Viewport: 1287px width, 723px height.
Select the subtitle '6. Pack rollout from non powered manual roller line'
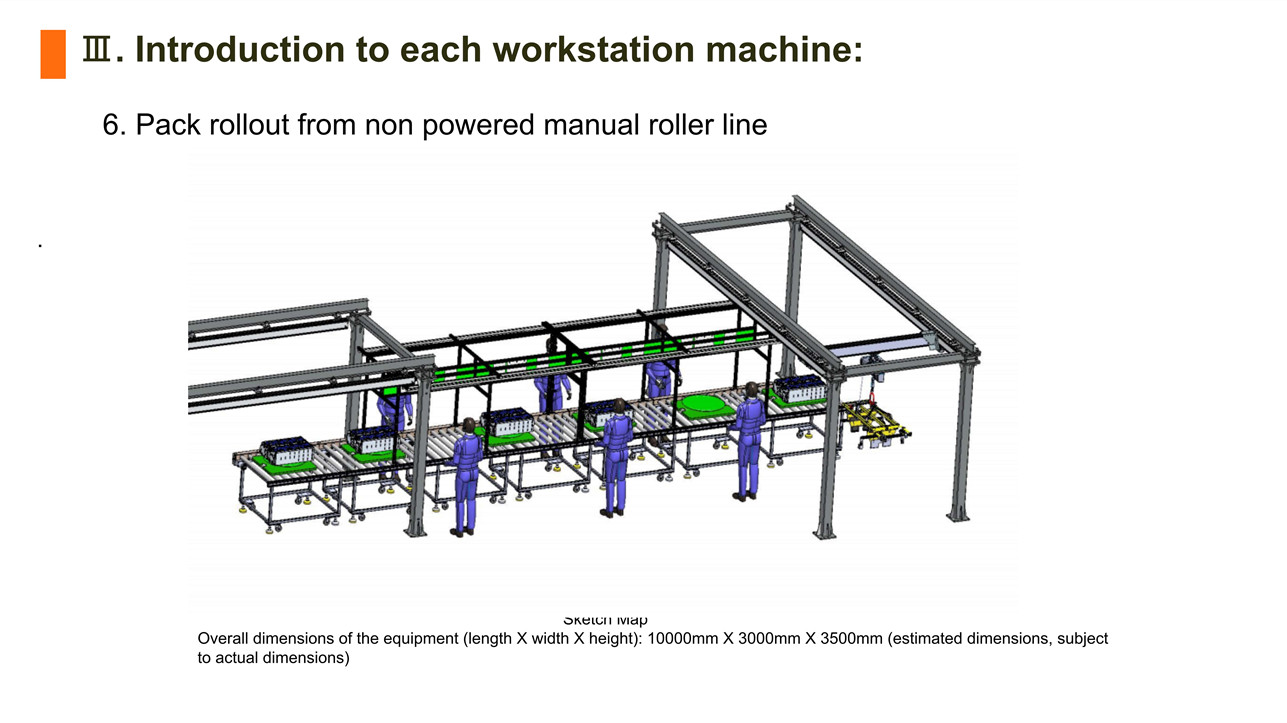(435, 125)
